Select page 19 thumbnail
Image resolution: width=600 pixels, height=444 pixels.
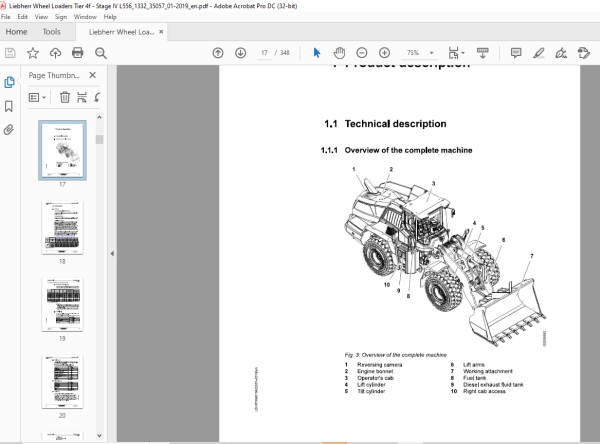(62, 305)
